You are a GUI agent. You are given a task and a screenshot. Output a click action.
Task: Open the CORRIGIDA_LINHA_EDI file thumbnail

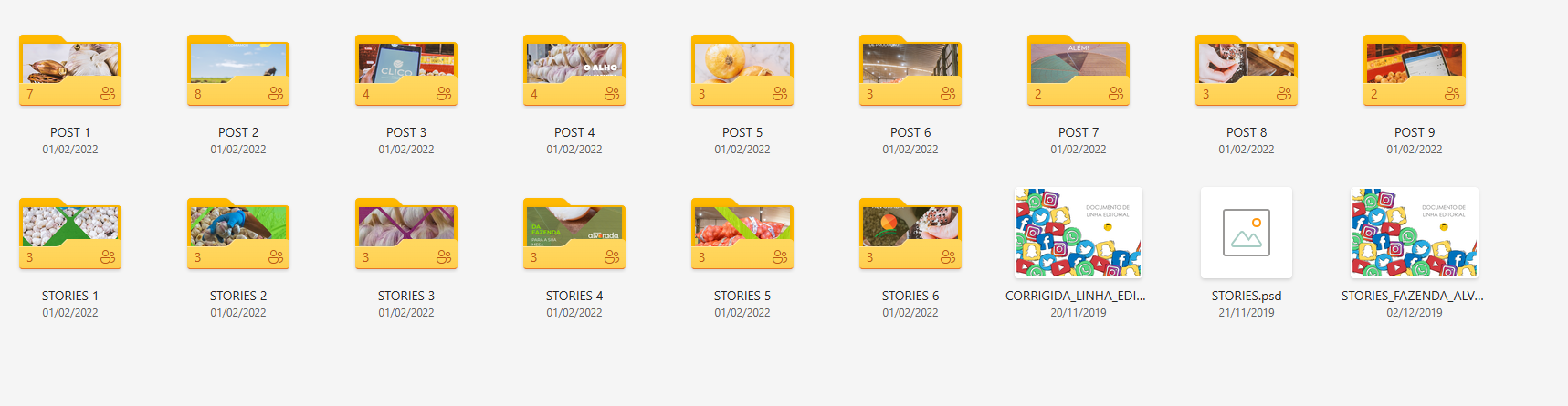[1079, 233]
